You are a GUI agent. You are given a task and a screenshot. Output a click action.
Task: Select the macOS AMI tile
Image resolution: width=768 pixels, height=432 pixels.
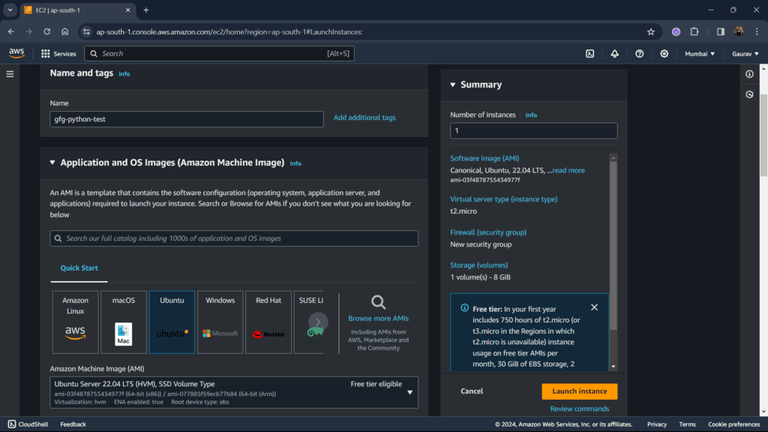pyautogui.click(x=123, y=322)
